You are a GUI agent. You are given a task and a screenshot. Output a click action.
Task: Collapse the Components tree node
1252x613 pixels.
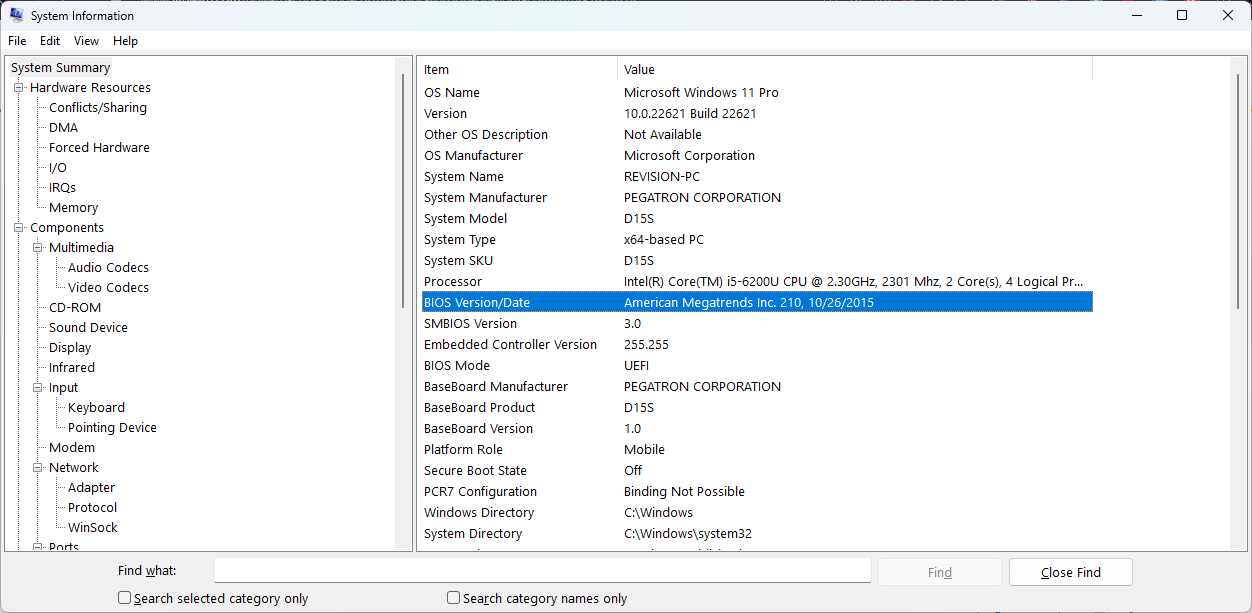19,228
